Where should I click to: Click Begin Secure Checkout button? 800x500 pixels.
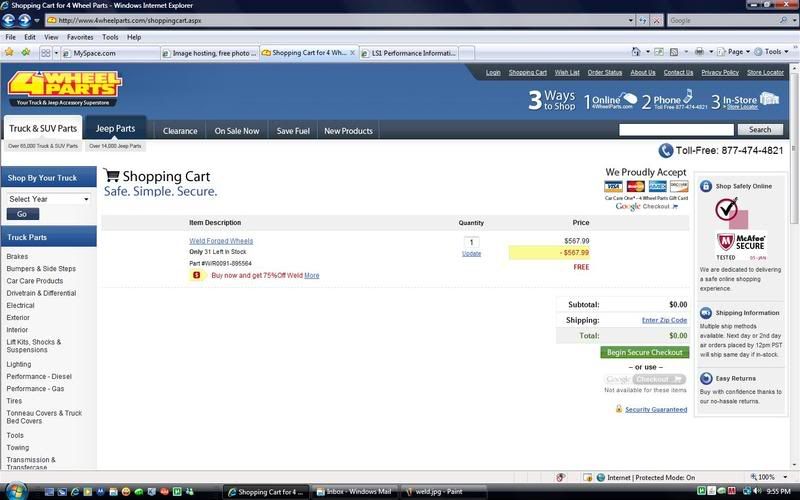[645, 352]
